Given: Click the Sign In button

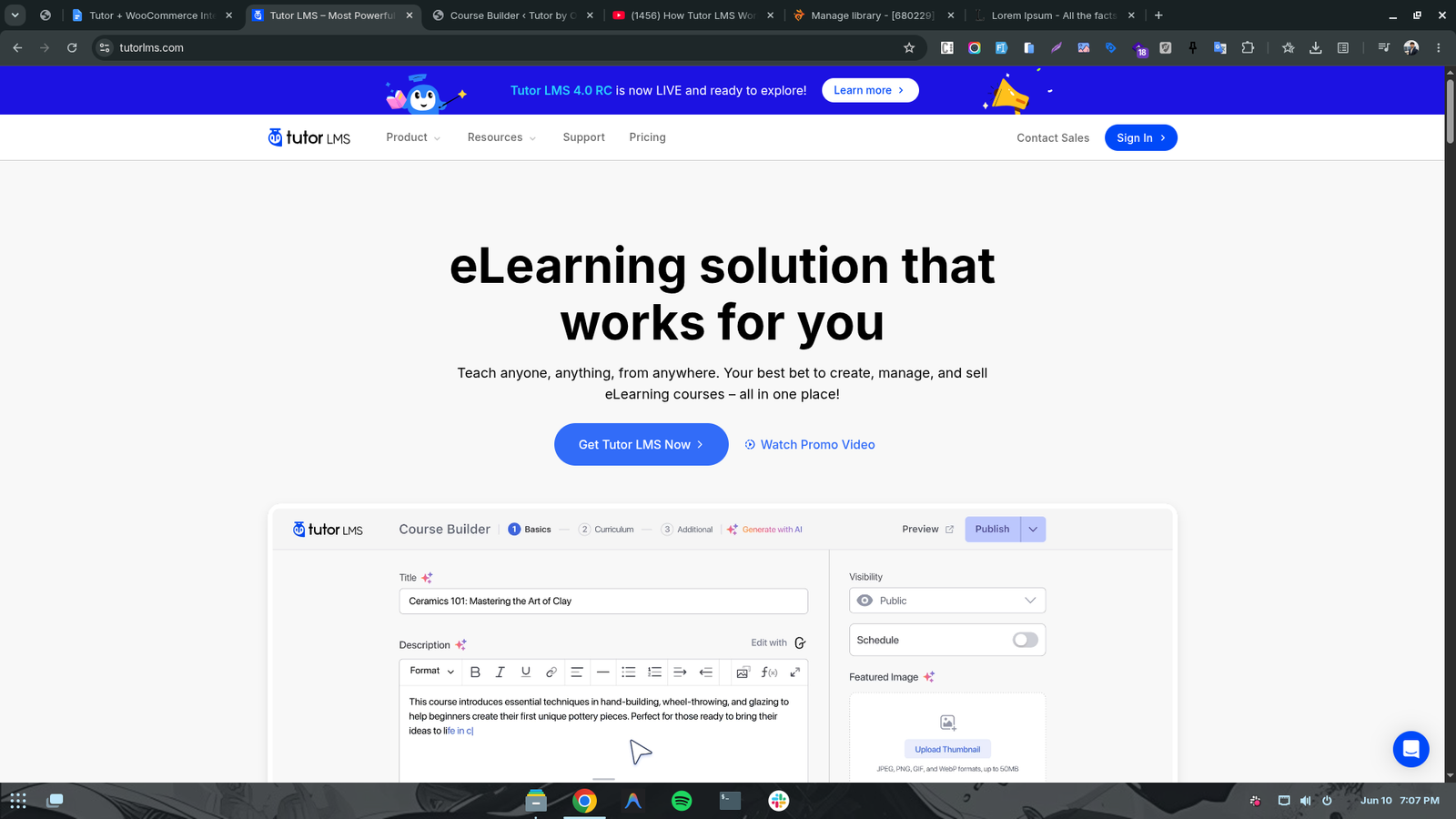Looking at the screenshot, I should (1141, 137).
